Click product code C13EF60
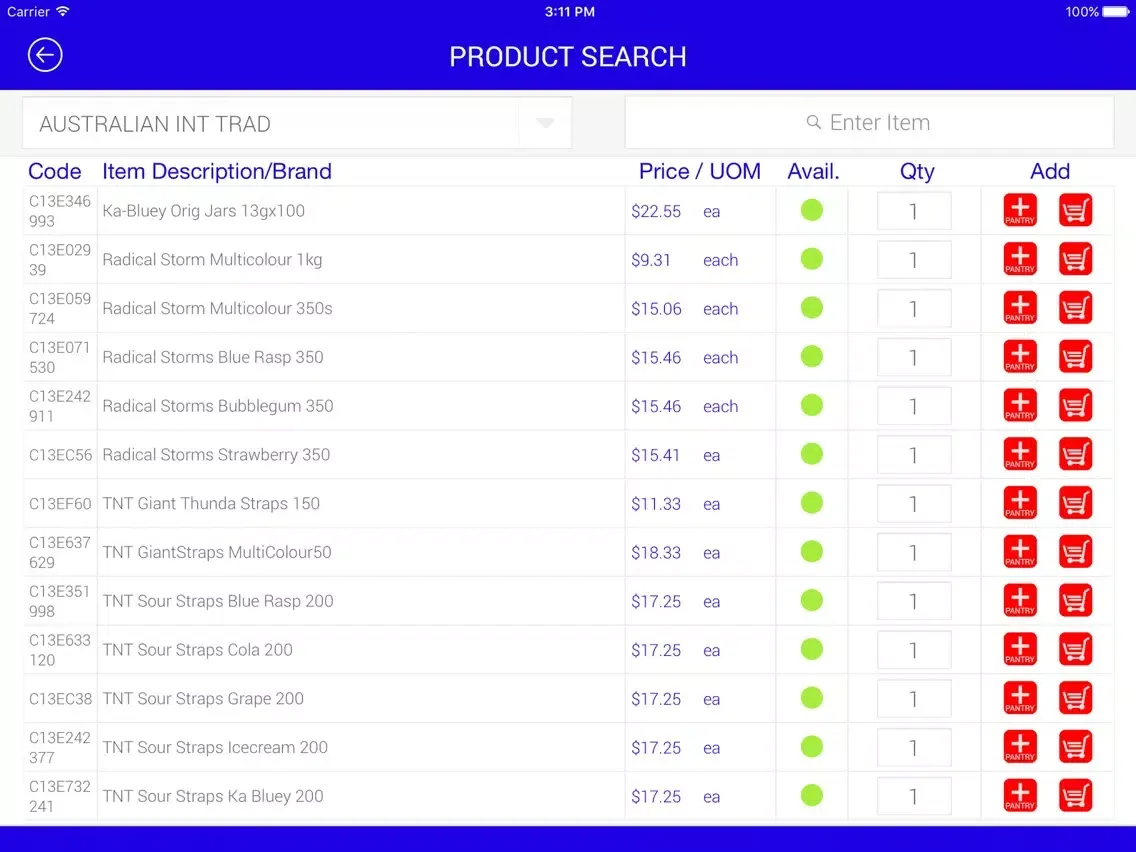The height and width of the screenshot is (852, 1136). [60, 504]
